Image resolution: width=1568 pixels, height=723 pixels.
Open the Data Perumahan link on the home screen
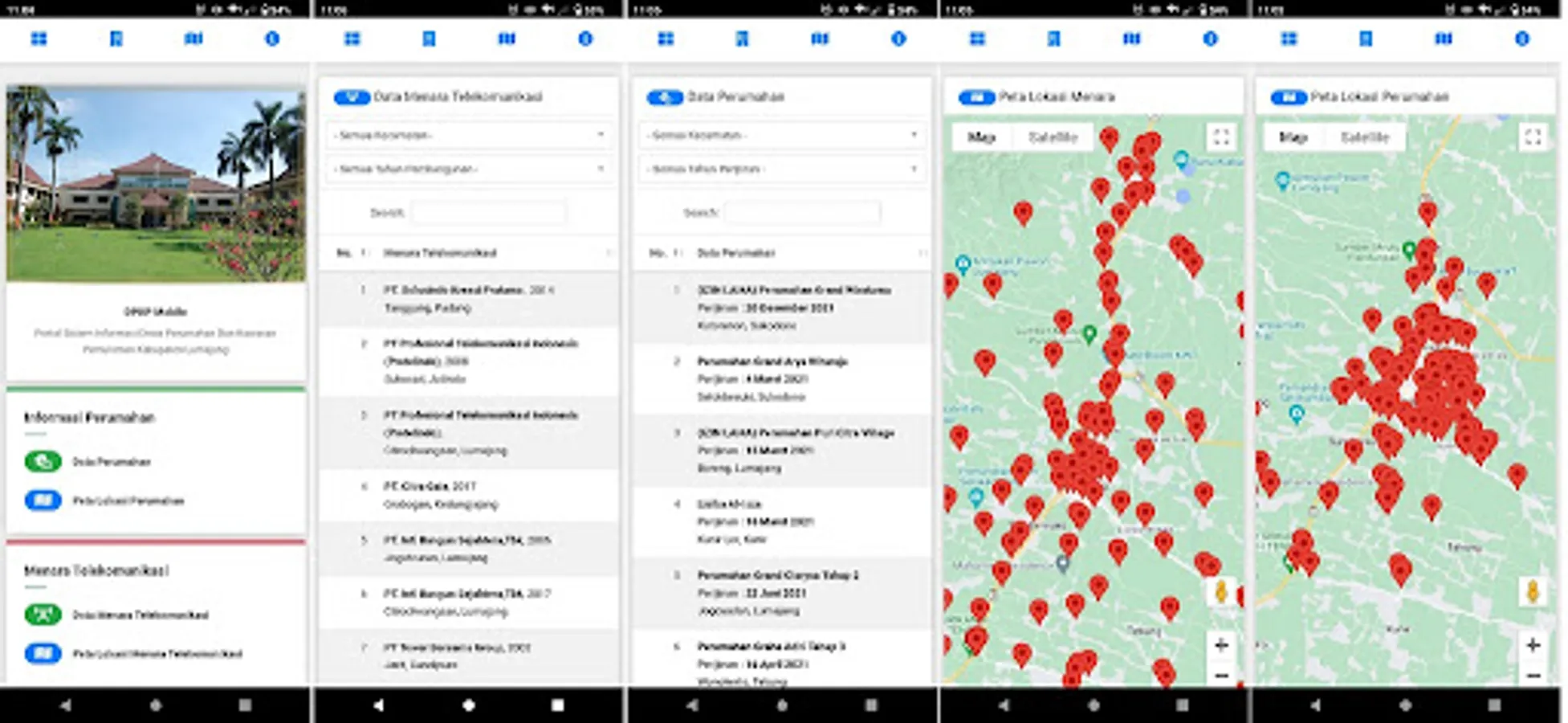[112, 462]
